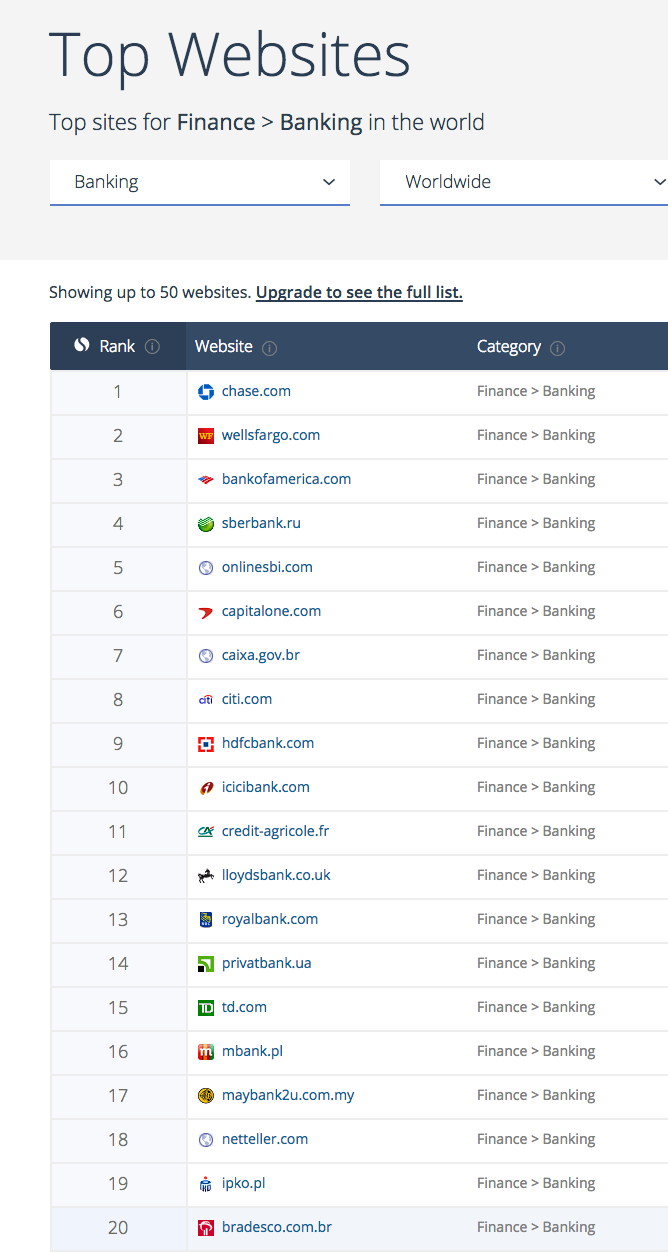Screen dimensions: 668x1252
Task: Click the maybank2u.com.my favicon icon
Action: point(206,1096)
